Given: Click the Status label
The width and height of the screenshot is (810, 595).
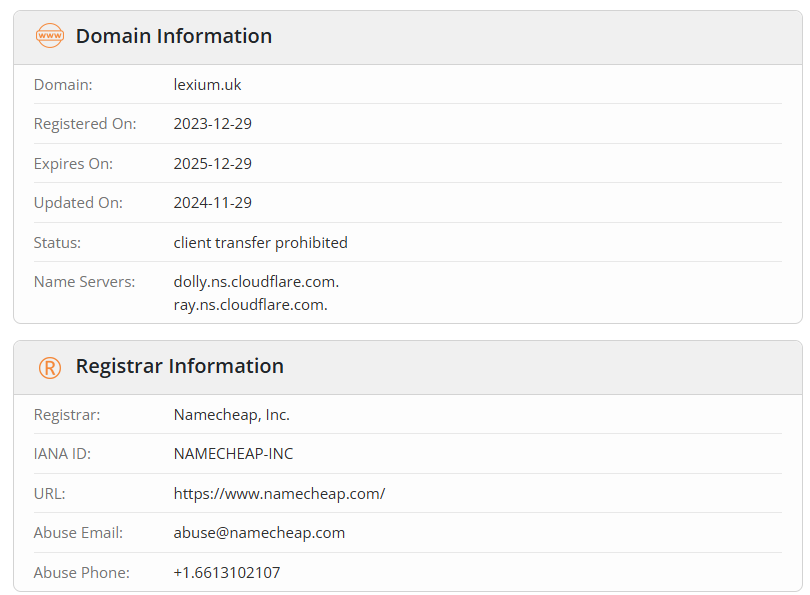Looking at the screenshot, I should point(57,242).
